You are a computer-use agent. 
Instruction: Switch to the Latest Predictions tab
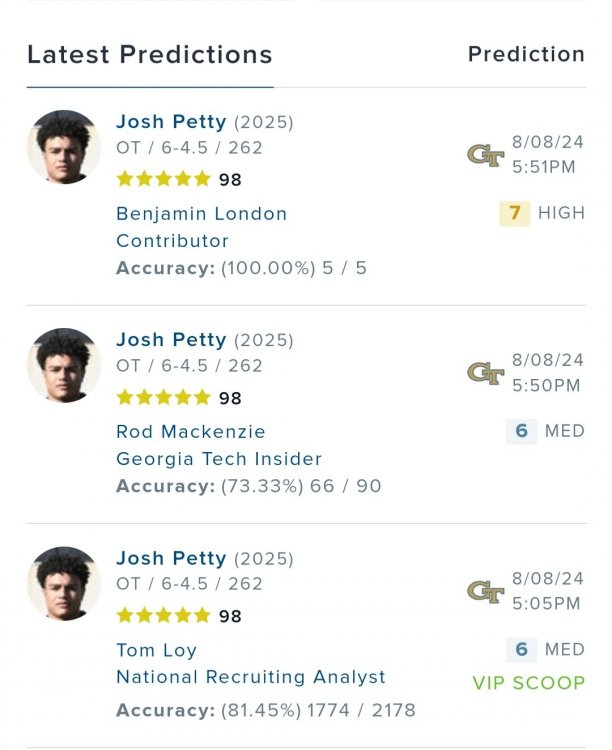pyautogui.click(x=150, y=55)
